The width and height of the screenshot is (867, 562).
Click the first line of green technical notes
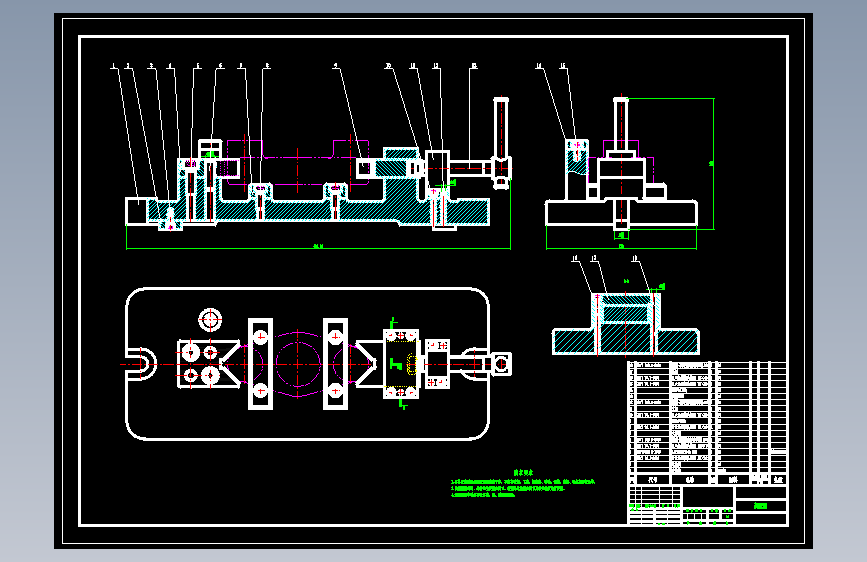click(x=523, y=482)
